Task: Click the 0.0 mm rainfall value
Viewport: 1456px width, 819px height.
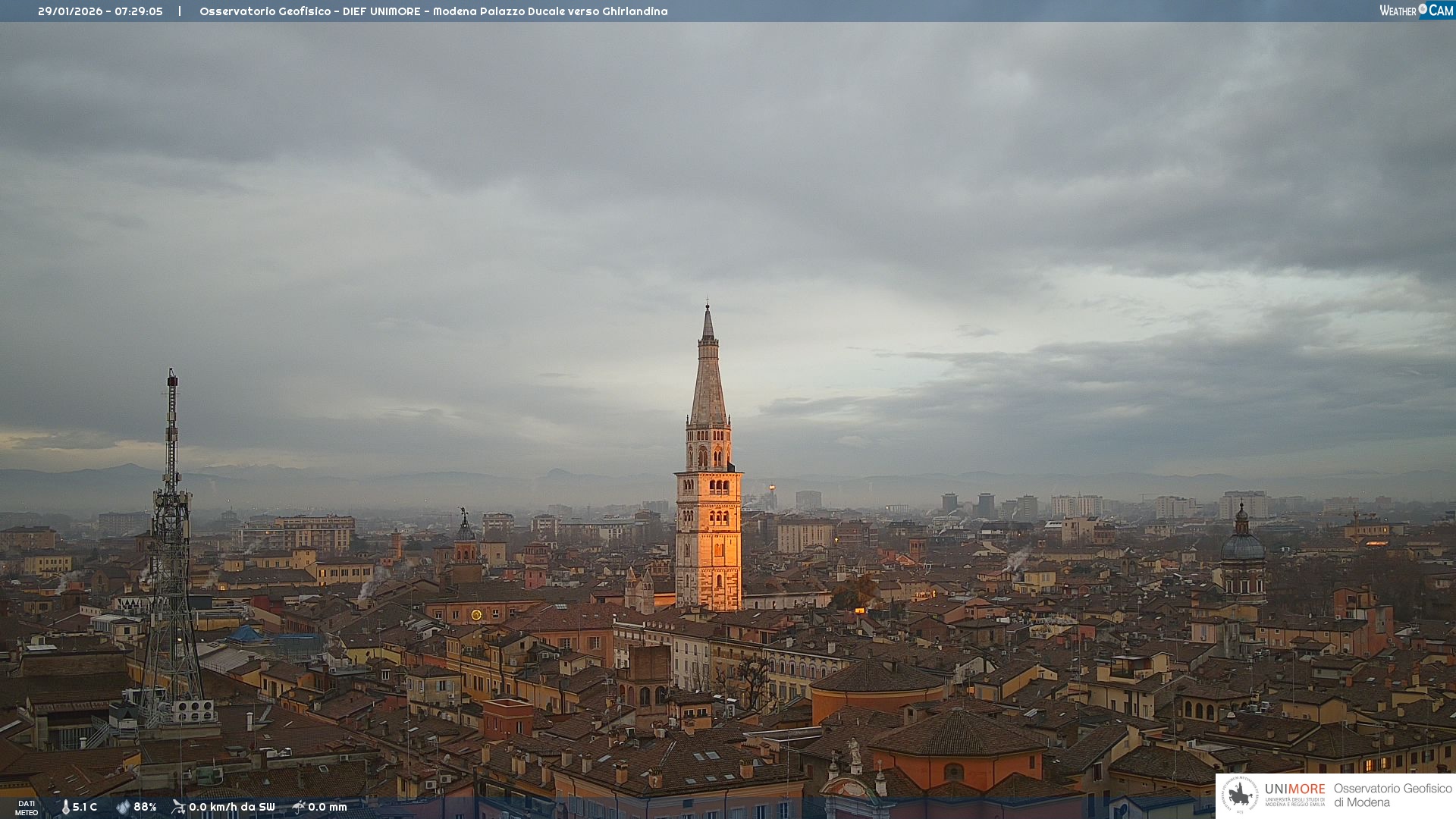Action: point(328,807)
